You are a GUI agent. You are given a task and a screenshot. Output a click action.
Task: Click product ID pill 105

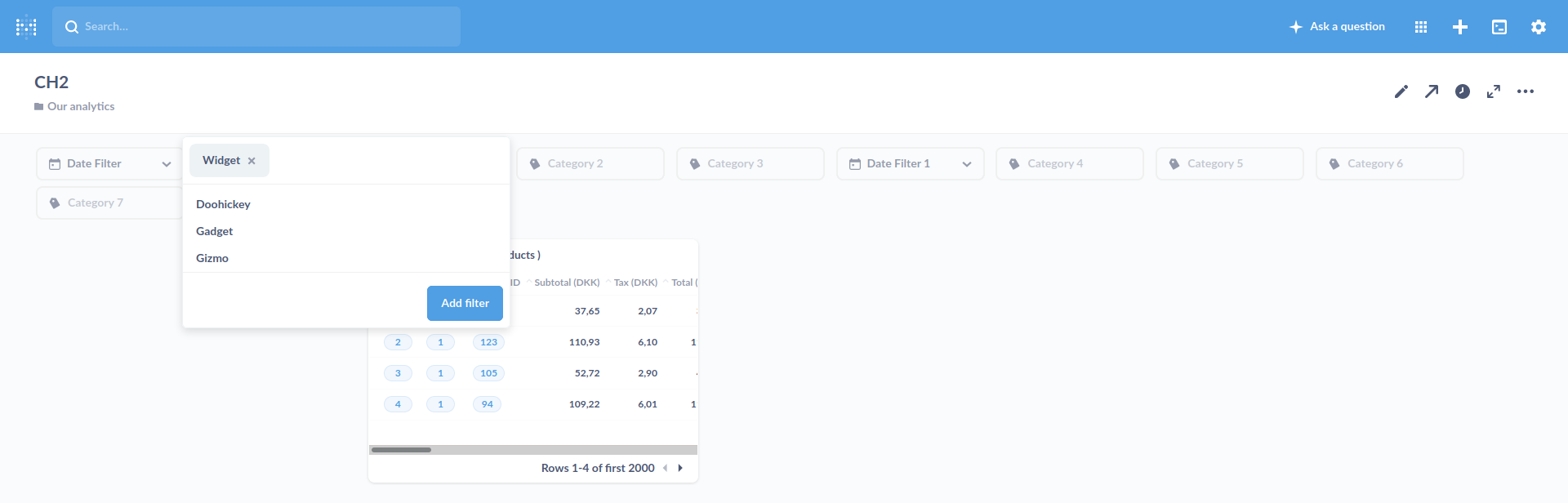(488, 373)
